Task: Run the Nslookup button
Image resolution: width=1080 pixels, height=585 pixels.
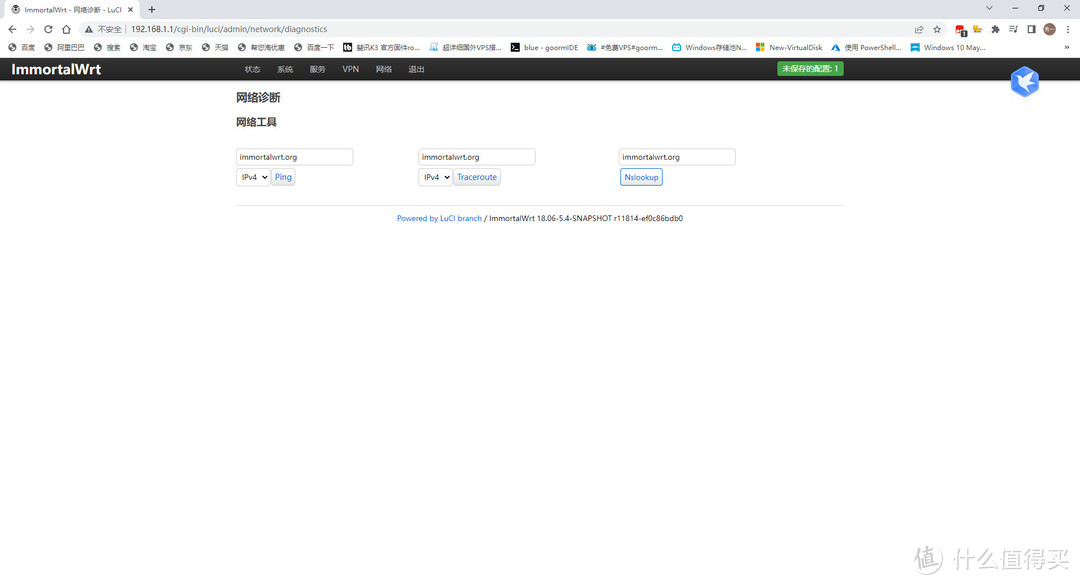Action: [x=641, y=177]
